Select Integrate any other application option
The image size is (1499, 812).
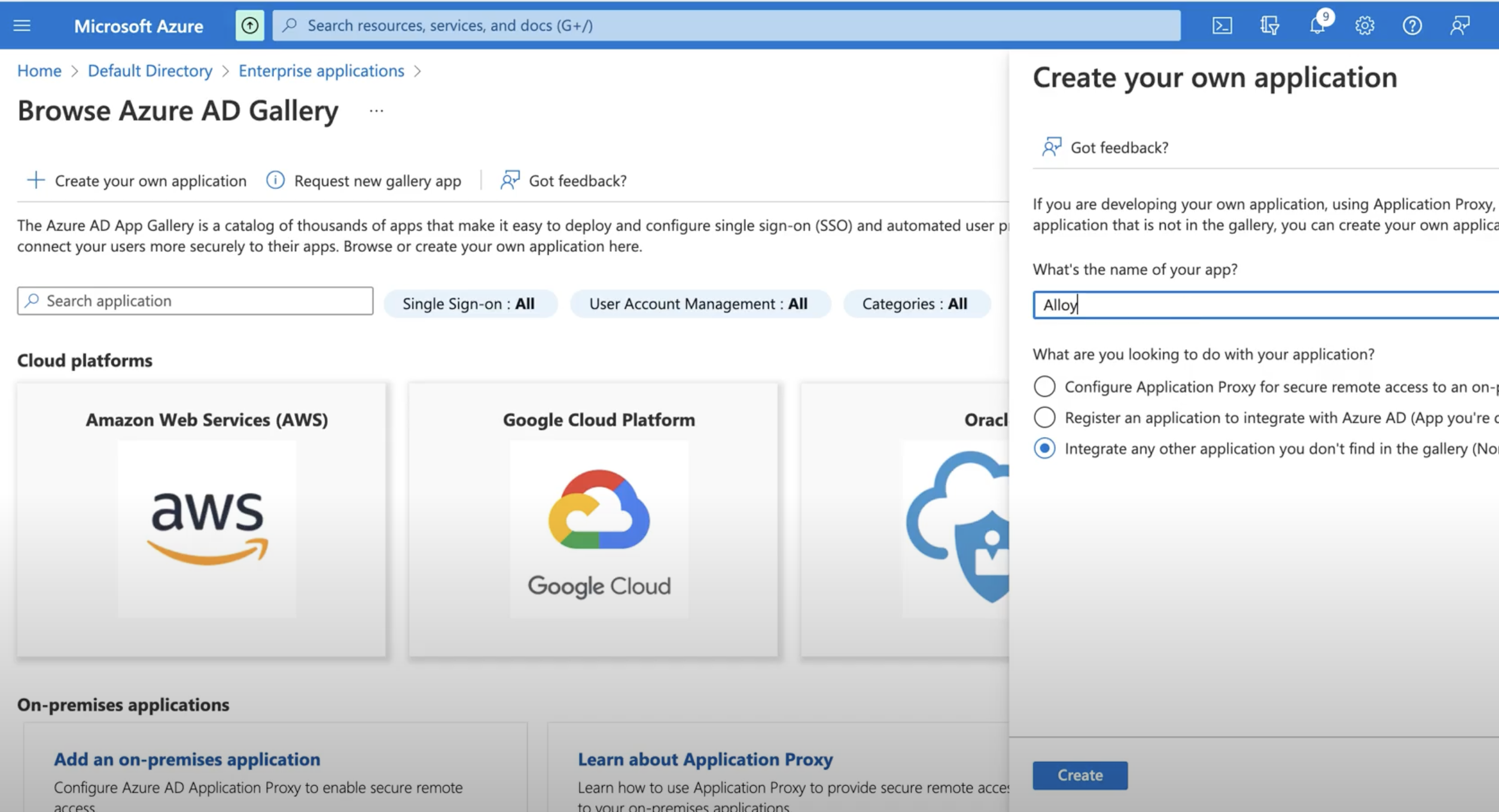click(x=1044, y=448)
